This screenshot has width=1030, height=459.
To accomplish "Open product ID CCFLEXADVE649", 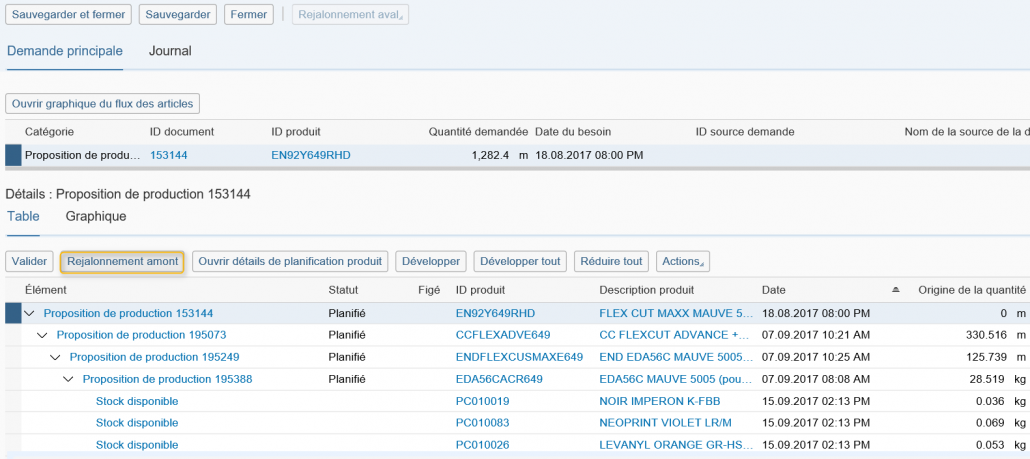I will click(503, 335).
